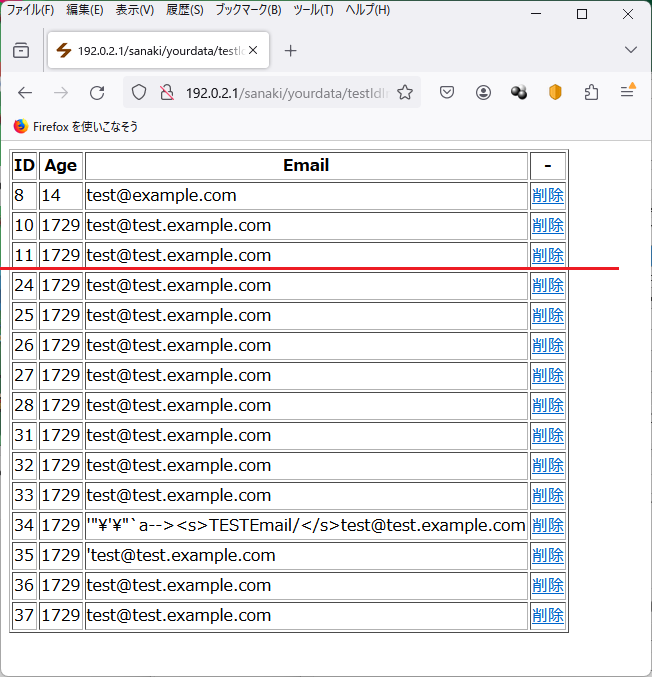Click the test@example.com email cell
The width and height of the screenshot is (652, 677).
click(306, 196)
